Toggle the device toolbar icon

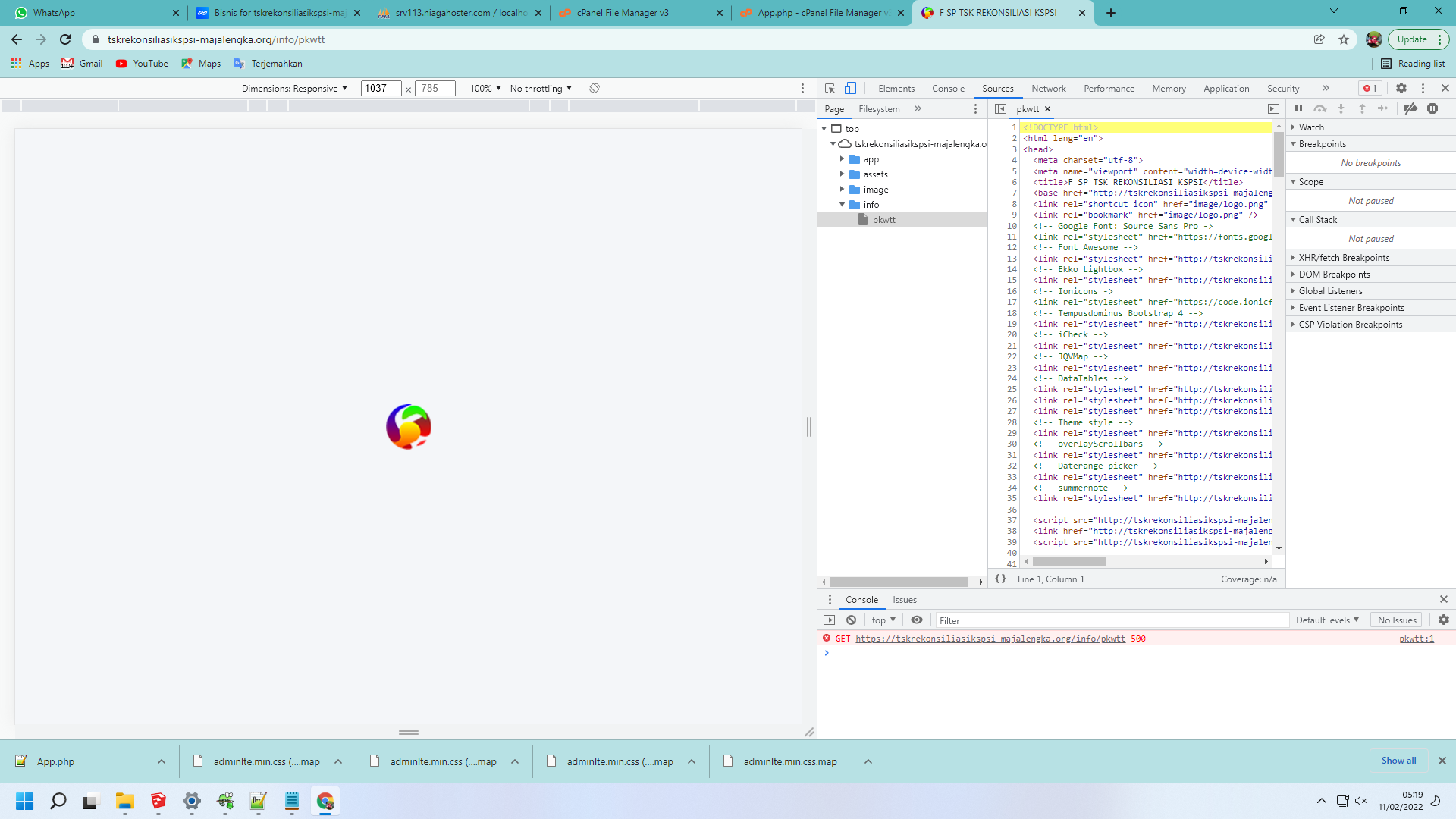point(850,88)
